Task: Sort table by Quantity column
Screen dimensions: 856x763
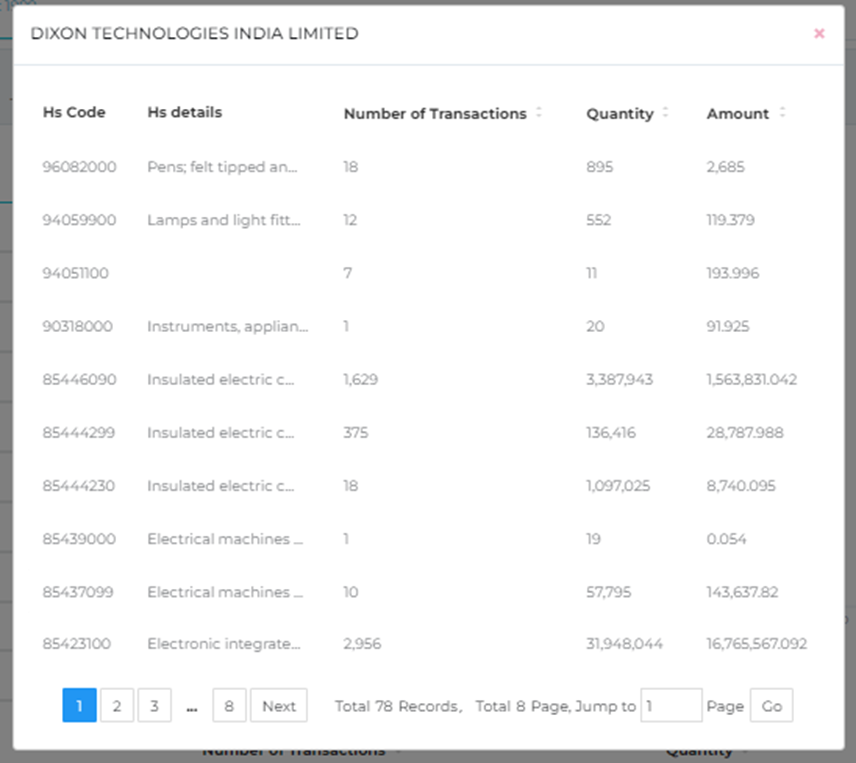Action: coord(665,113)
